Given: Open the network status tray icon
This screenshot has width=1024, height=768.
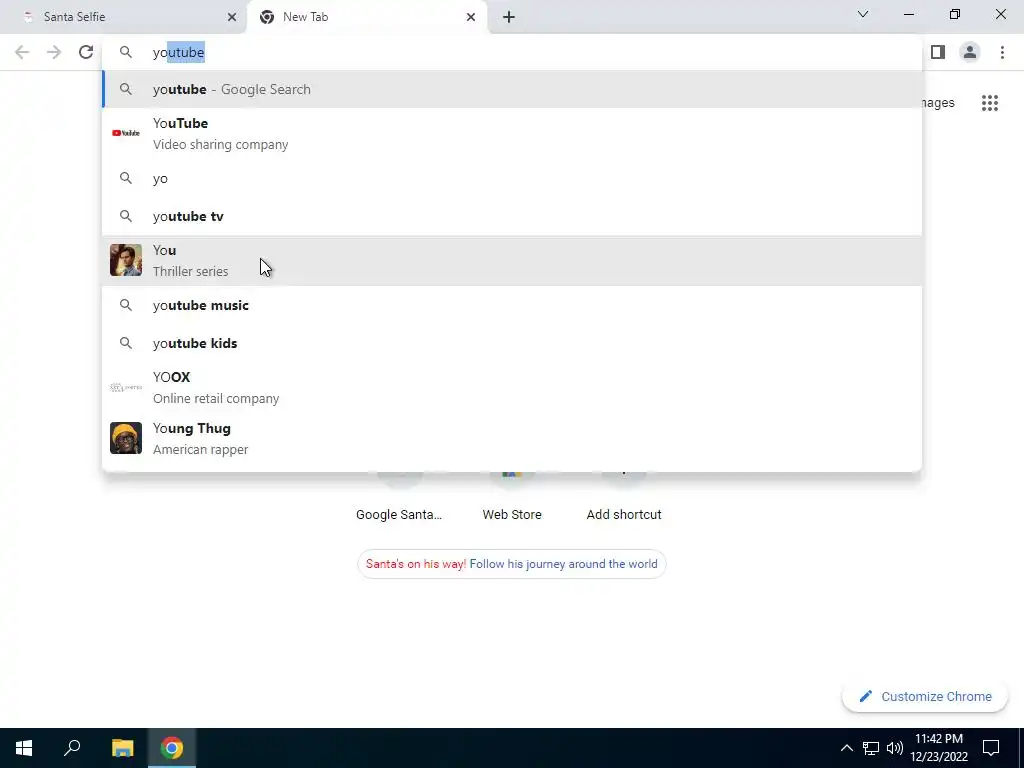Looking at the screenshot, I should (871, 748).
